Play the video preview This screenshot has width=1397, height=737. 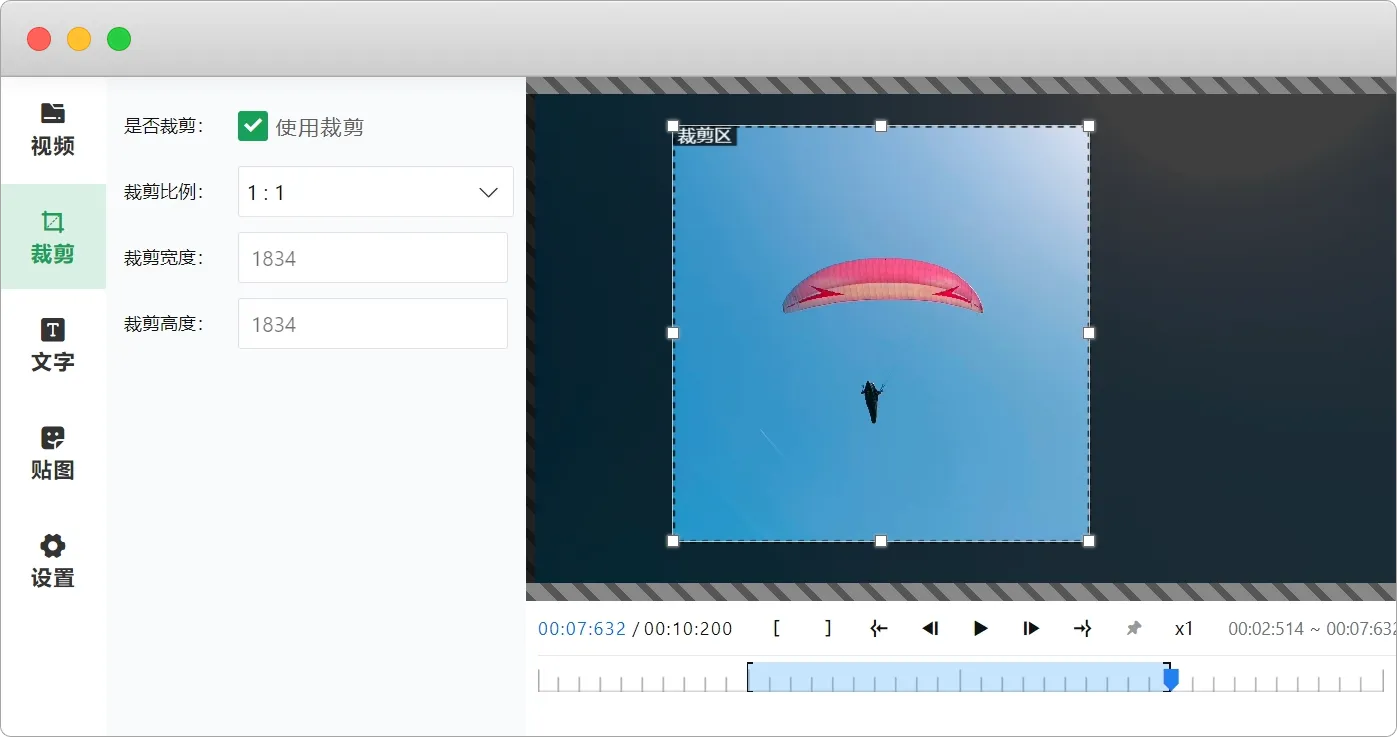click(x=981, y=628)
